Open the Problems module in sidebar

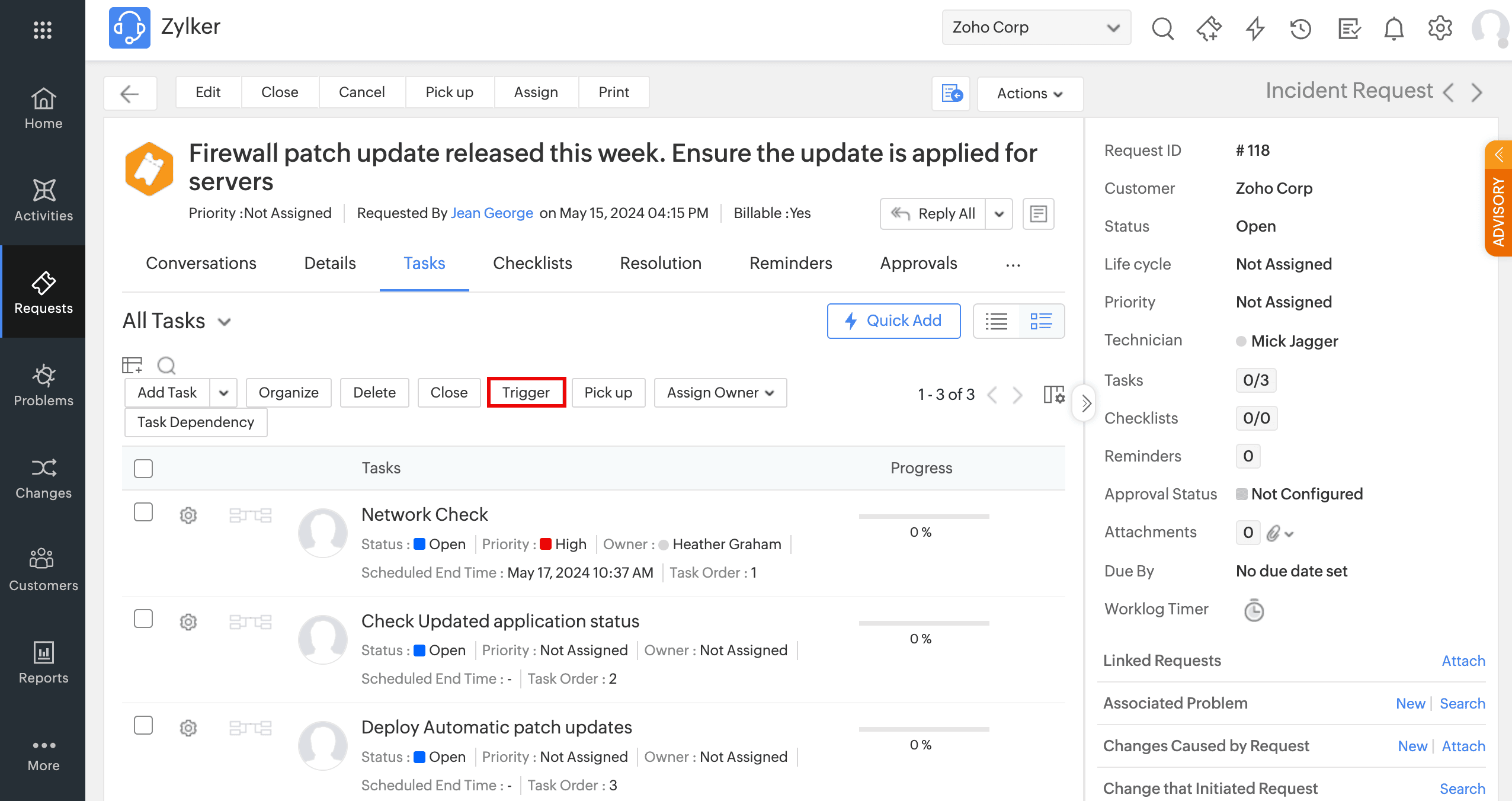pos(43,385)
